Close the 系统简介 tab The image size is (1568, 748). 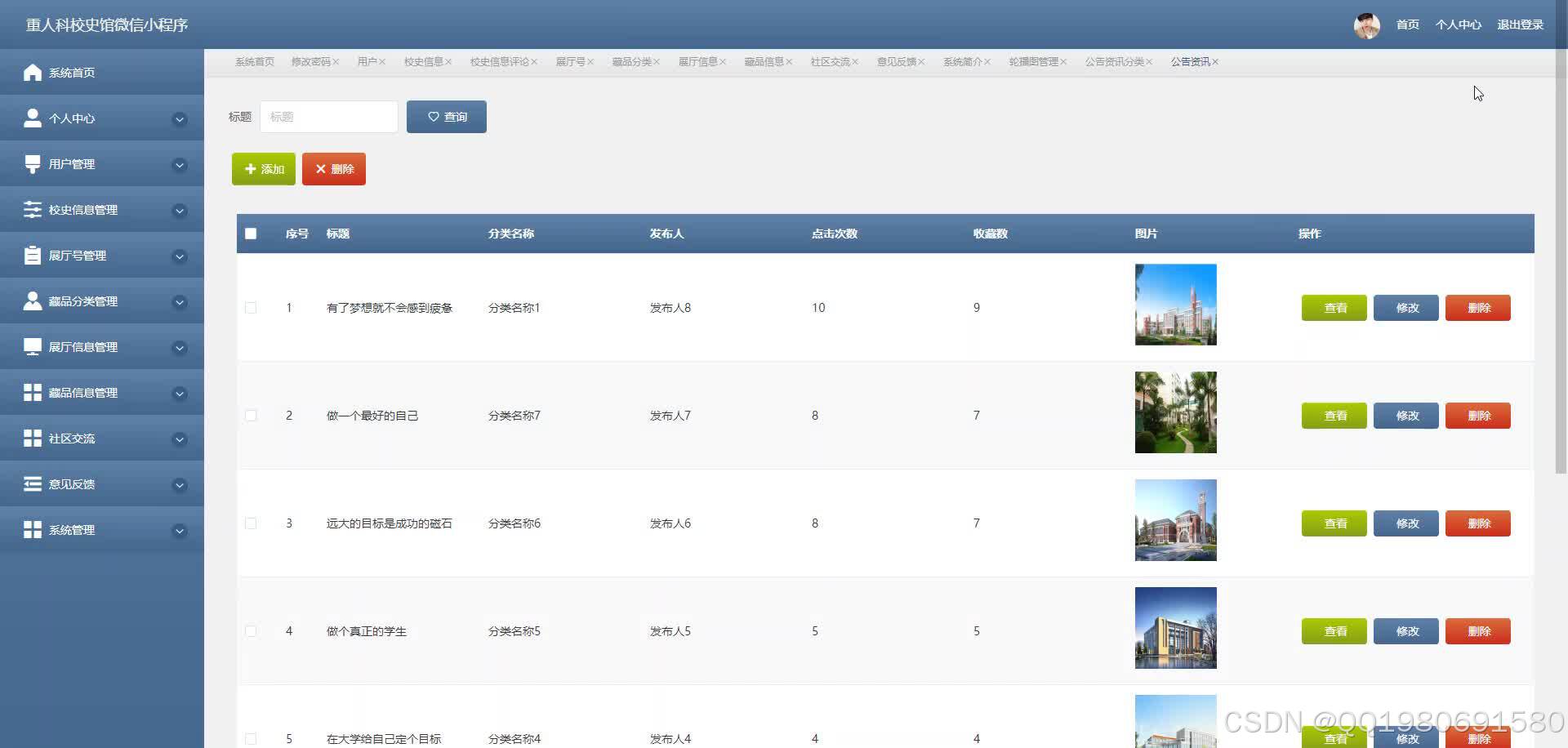(987, 62)
